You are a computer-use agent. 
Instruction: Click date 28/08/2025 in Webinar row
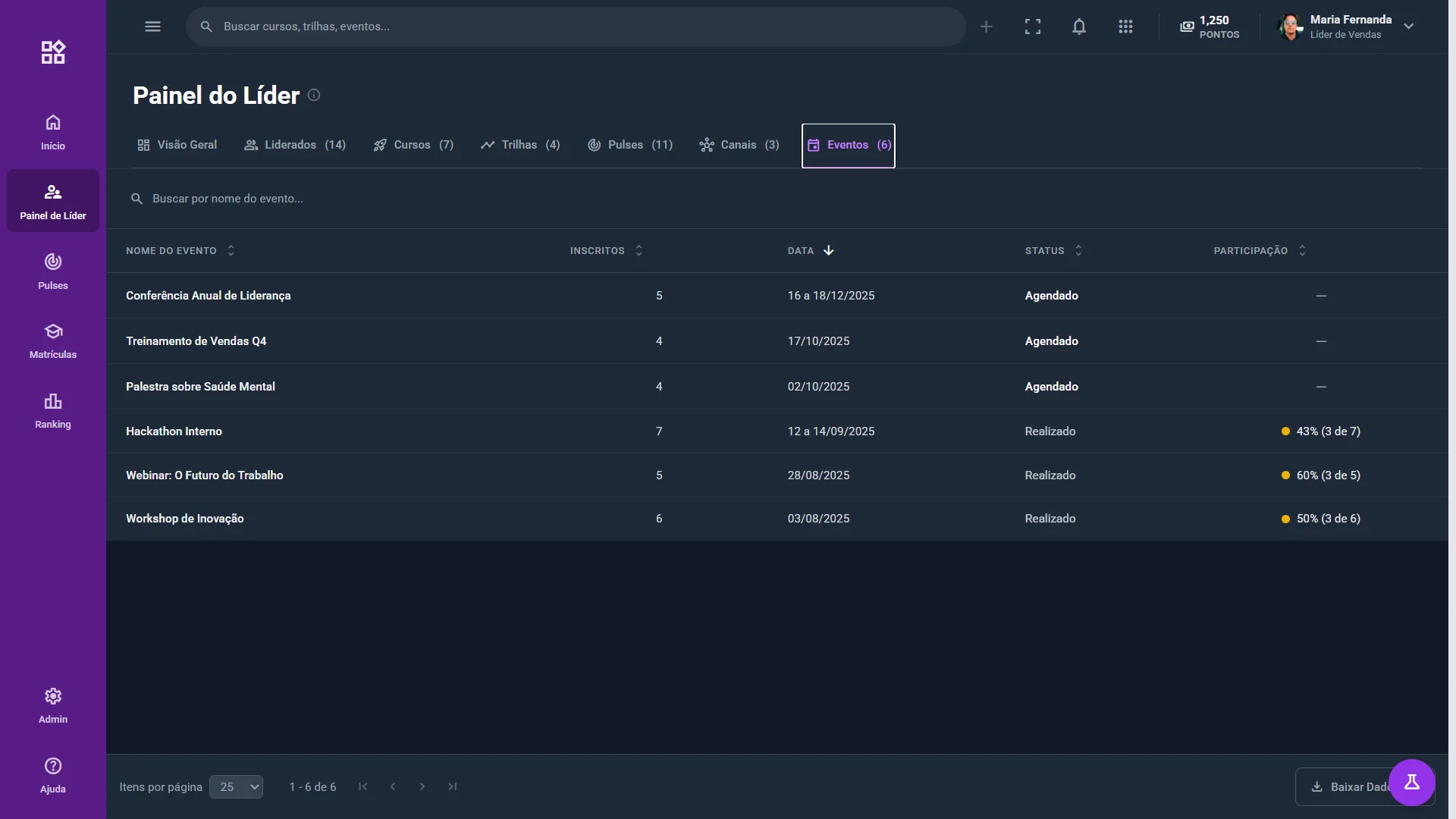(818, 475)
